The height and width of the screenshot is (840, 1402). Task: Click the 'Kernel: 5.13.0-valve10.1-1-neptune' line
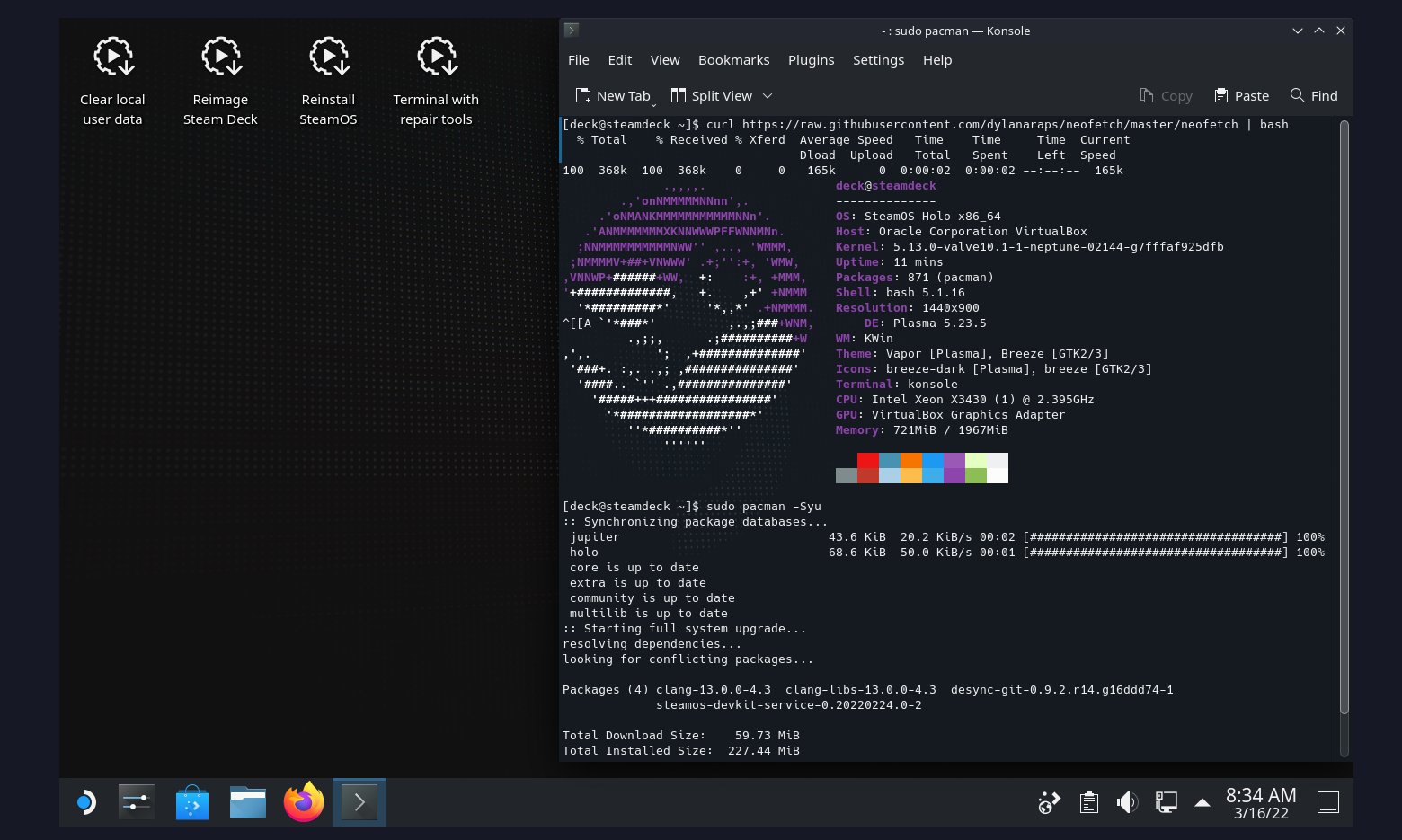click(1030, 247)
